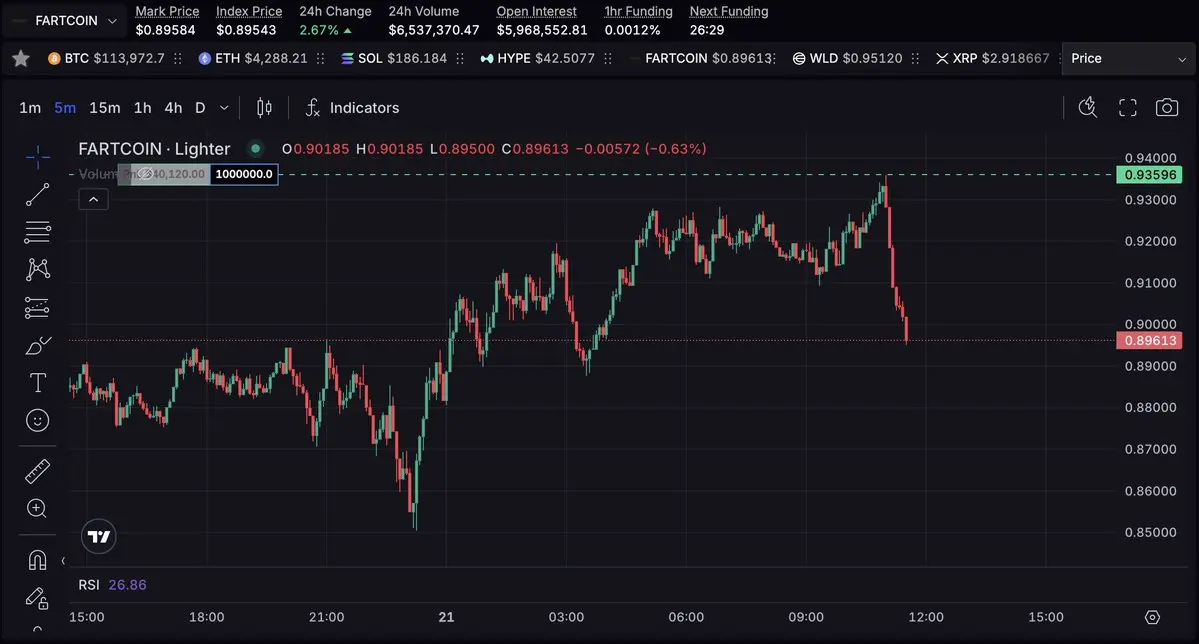The height and width of the screenshot is (644, 1199).
Task: Click the quick search icon
Action: (x=1087, y=108)
